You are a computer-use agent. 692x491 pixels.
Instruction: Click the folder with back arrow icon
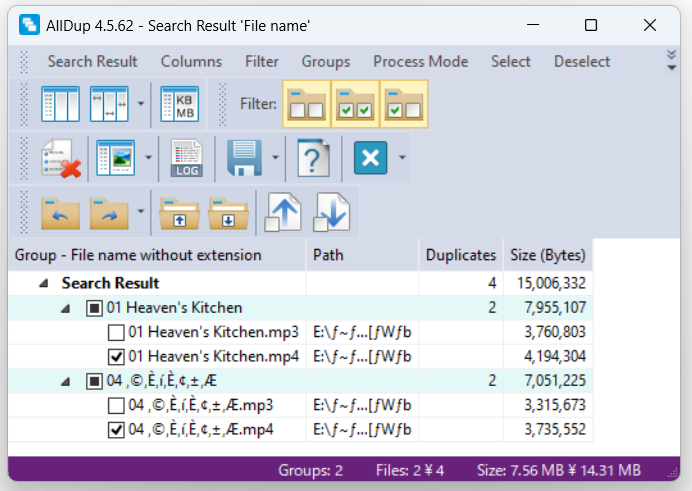pyautogui.click(x=60, y=213)
